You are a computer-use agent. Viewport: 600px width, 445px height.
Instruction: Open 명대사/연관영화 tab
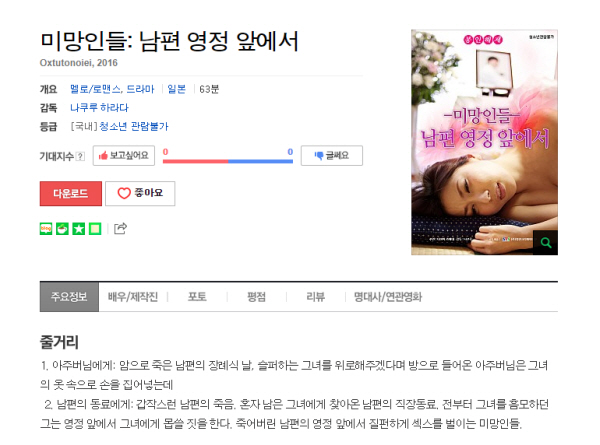pyautogui.click(x=388, y=297)
